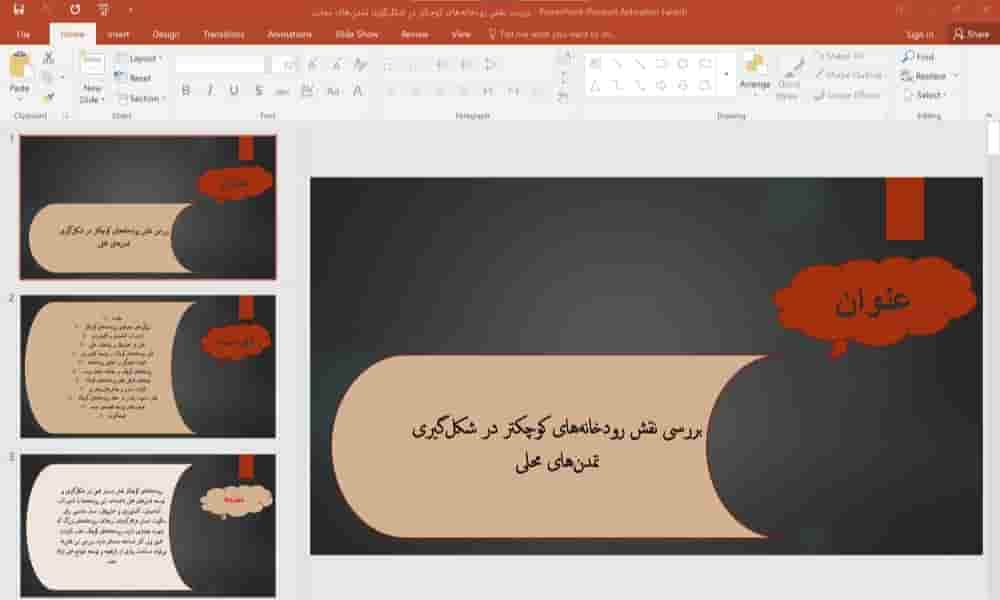Expand the Replace dropdown arrow
Viewport: 1000px width, 600px height.
pyautogui.click(x=955, y=76)
